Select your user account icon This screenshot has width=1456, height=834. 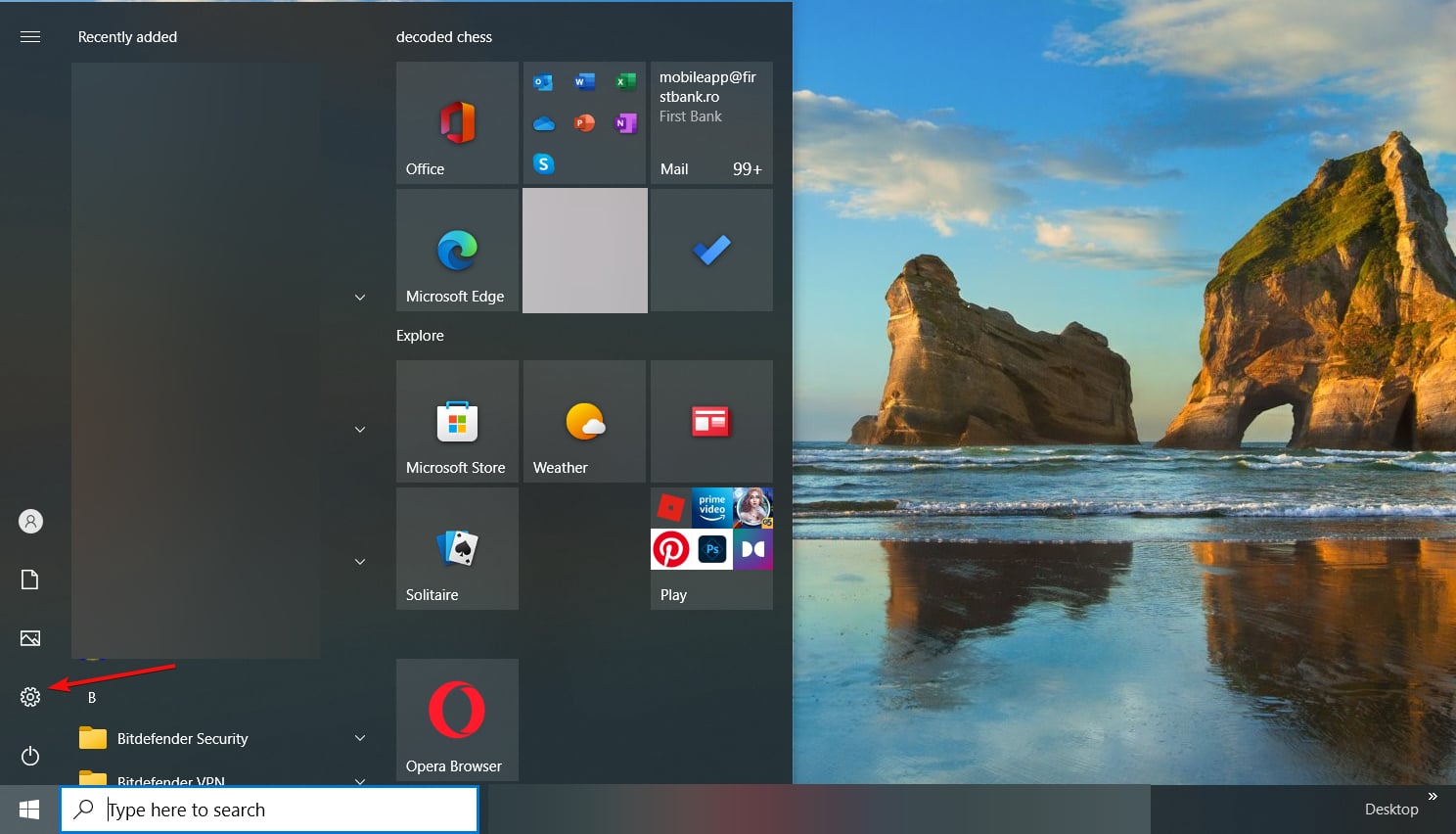point(29,521)
